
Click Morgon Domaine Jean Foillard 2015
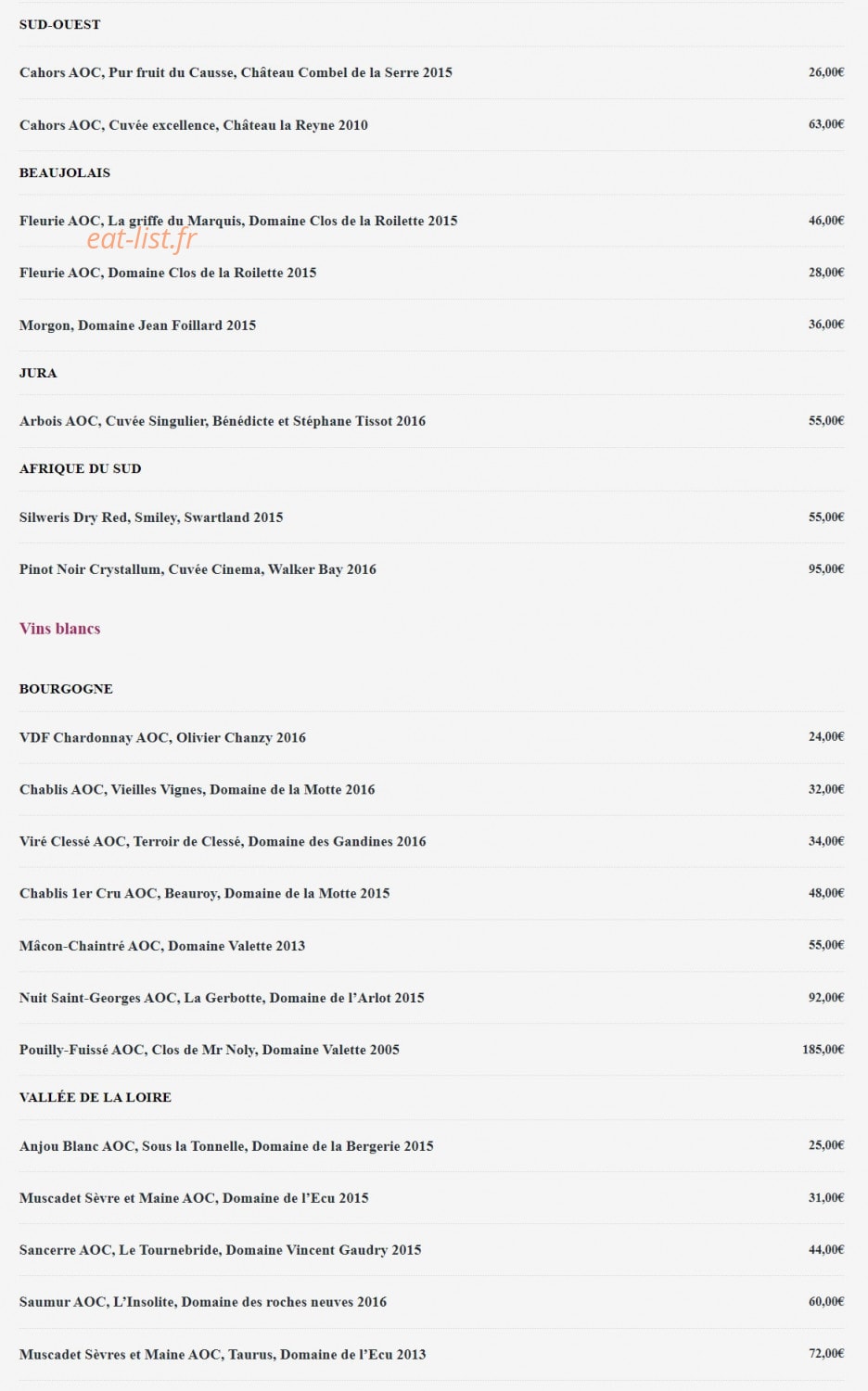click(x=137, y=325)
